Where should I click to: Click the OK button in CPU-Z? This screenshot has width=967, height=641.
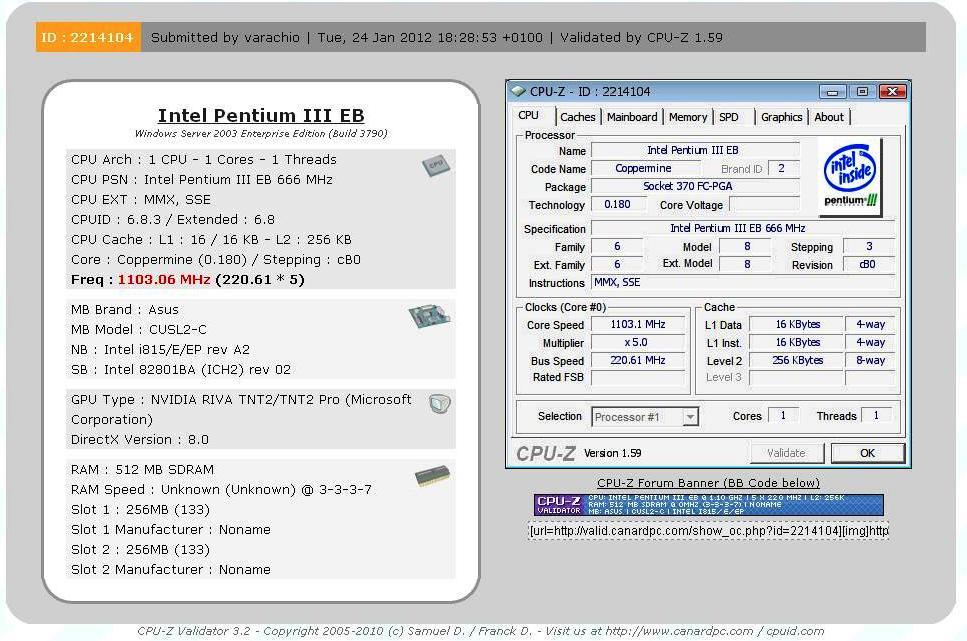click(x=867, y=453)
